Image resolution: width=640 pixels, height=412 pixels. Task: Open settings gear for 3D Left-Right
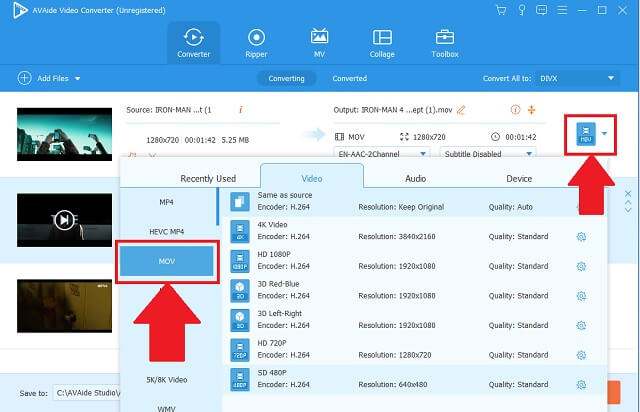581,325
